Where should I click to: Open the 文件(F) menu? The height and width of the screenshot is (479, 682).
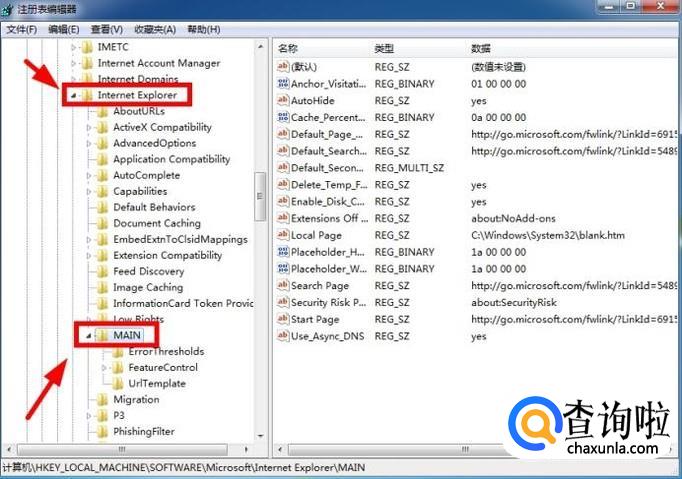[21, 30]
